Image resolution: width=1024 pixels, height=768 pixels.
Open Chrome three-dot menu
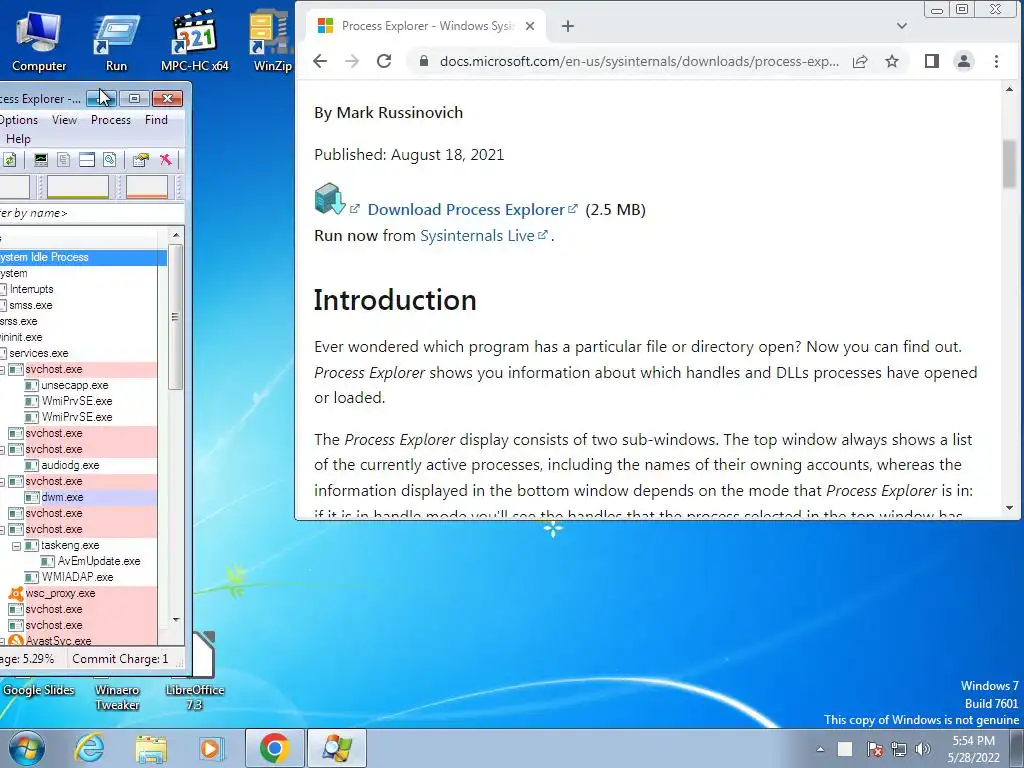[x=997, y=61]
